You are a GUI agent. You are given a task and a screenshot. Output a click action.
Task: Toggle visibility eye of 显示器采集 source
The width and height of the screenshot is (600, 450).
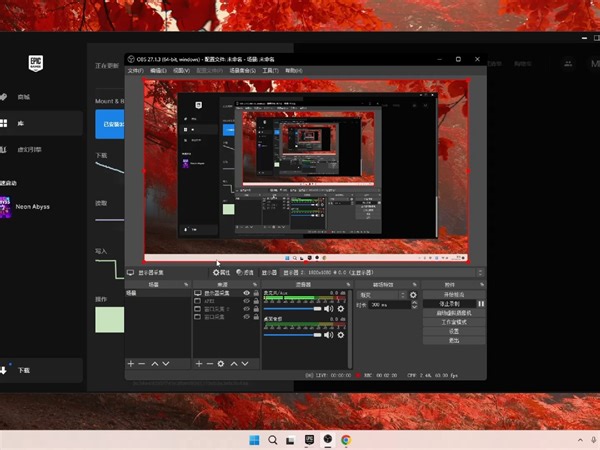point(246,293)
